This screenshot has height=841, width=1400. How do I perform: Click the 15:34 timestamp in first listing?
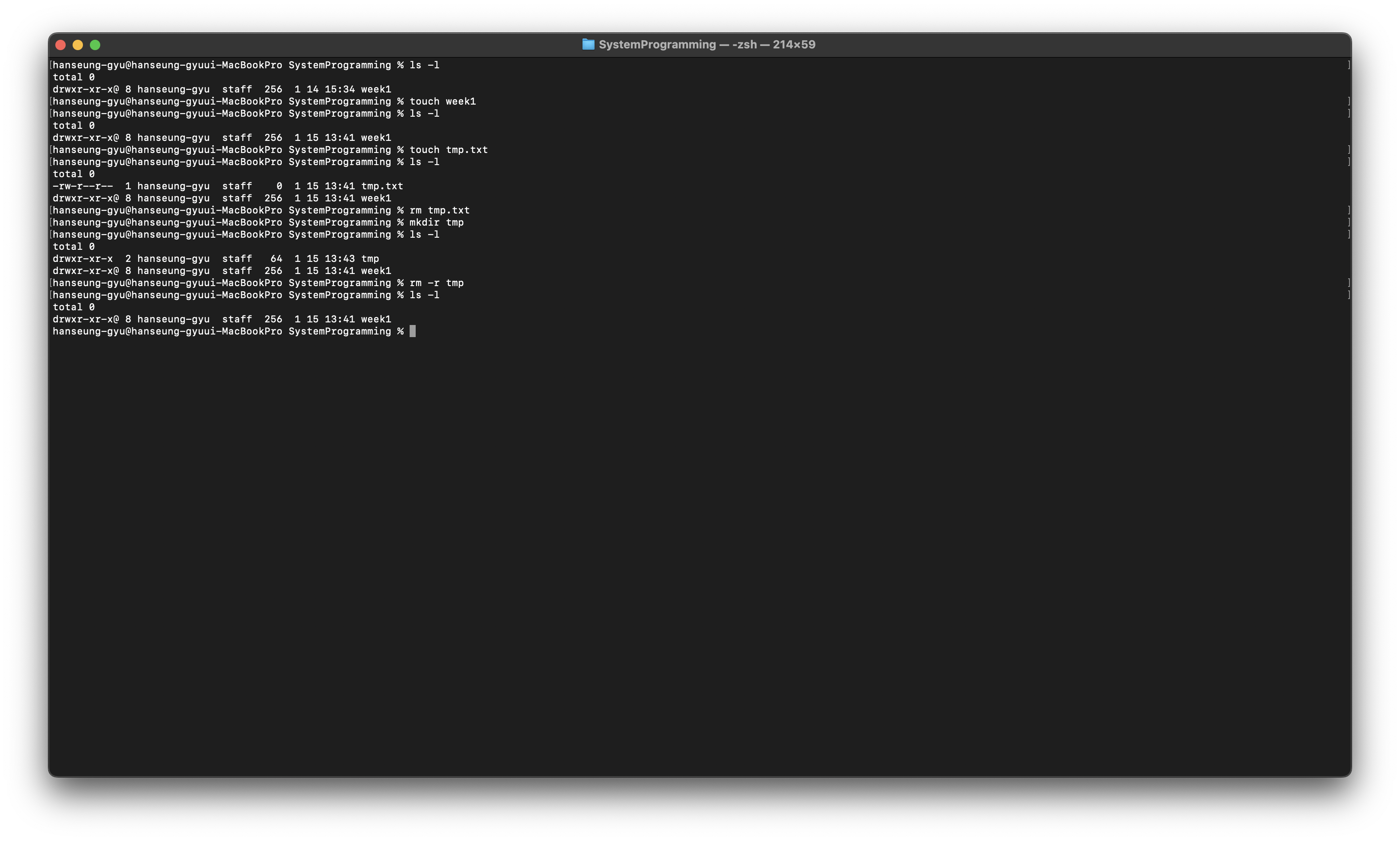(x=339, y=89)
